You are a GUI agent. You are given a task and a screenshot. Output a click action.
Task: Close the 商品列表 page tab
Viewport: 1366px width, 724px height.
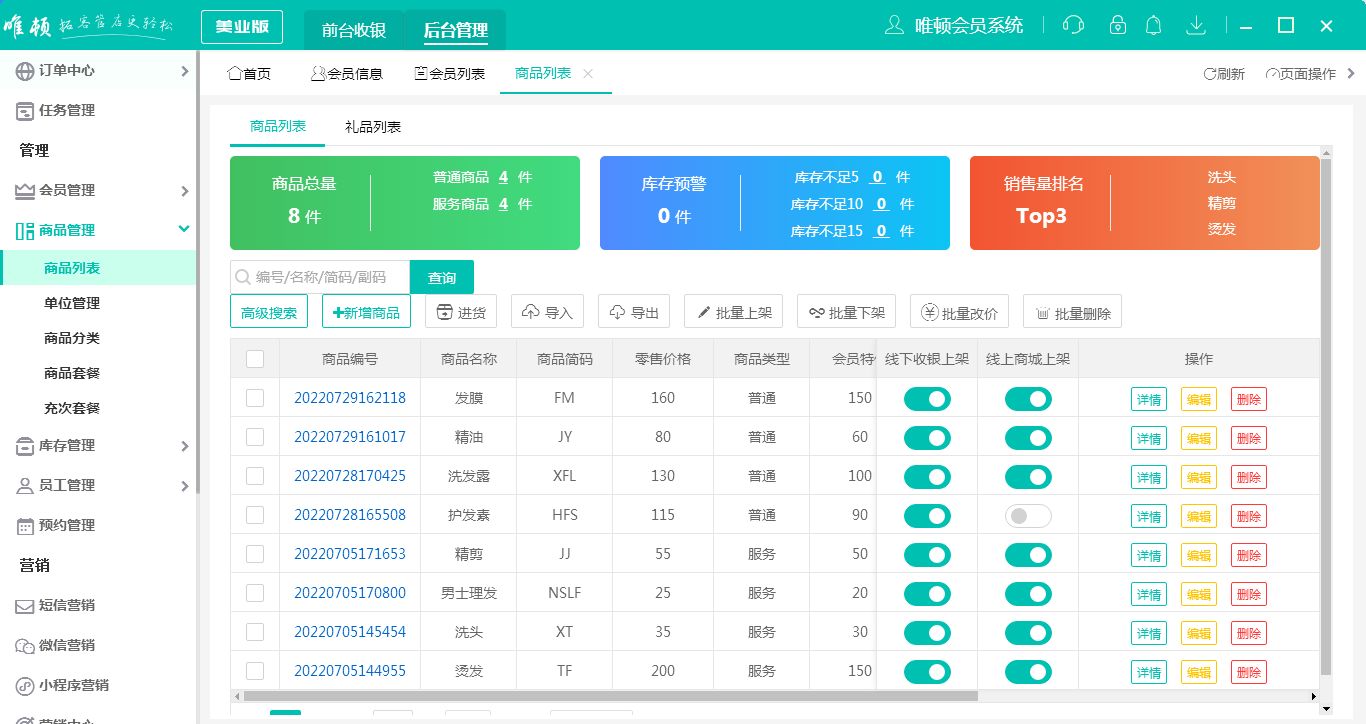pos(588,73)
